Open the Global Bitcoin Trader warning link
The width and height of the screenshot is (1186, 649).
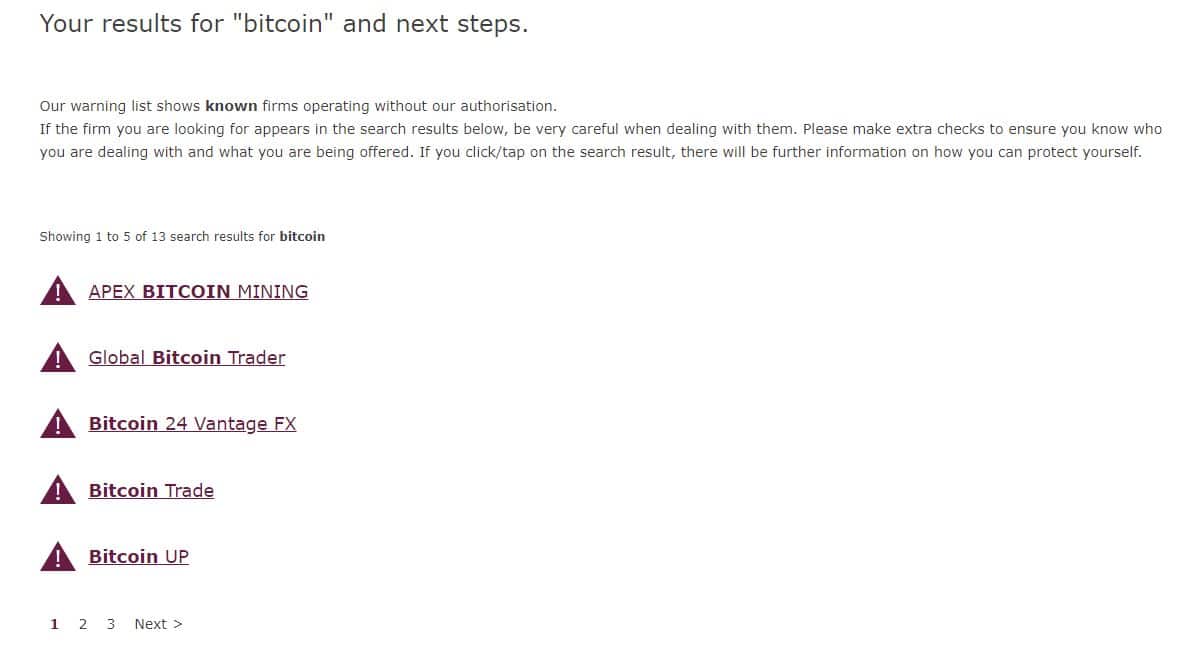click(187, 358)
